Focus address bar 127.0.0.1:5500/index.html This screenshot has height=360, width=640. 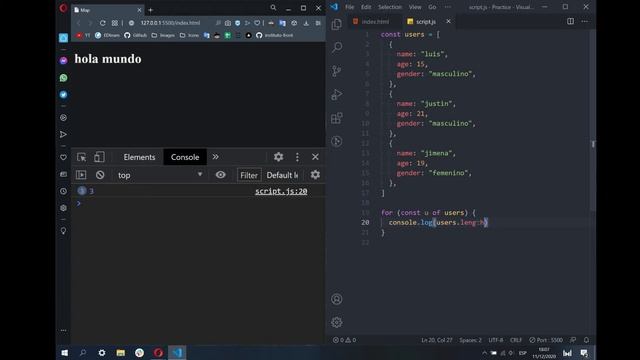(x=170, y=23)
